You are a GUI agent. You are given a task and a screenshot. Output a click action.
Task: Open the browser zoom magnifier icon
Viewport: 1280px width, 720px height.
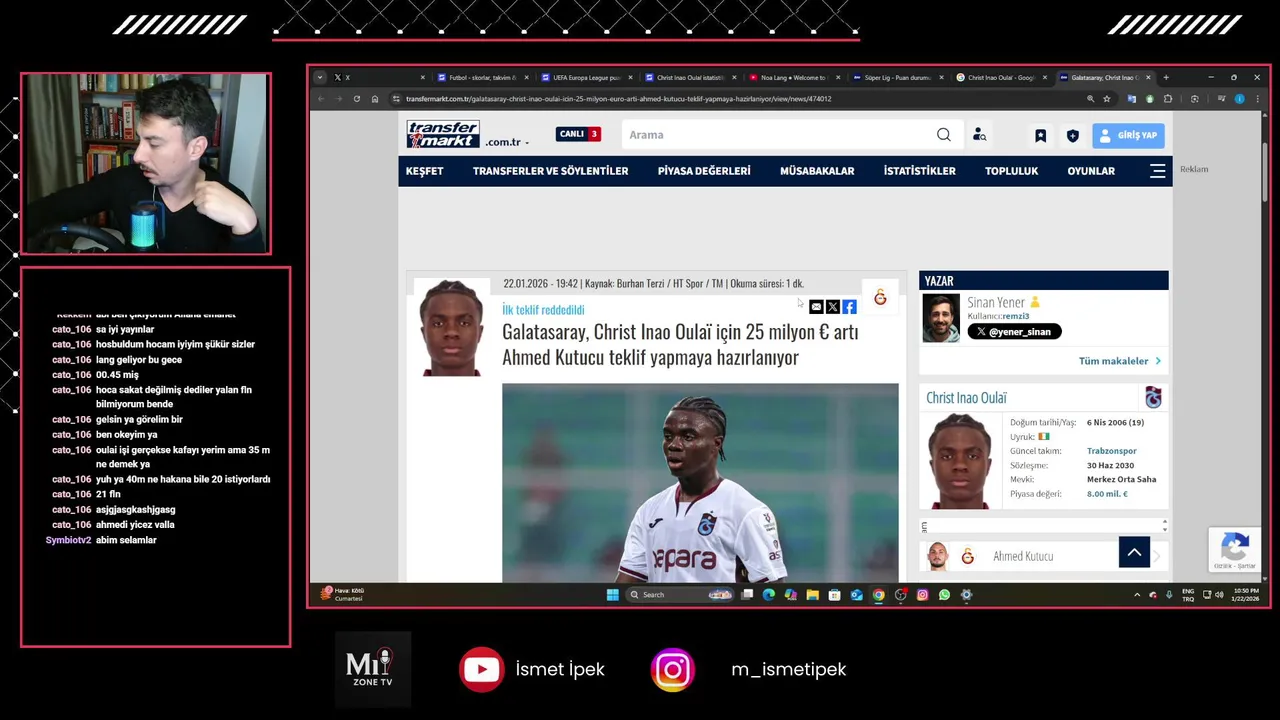(1090, 99)
